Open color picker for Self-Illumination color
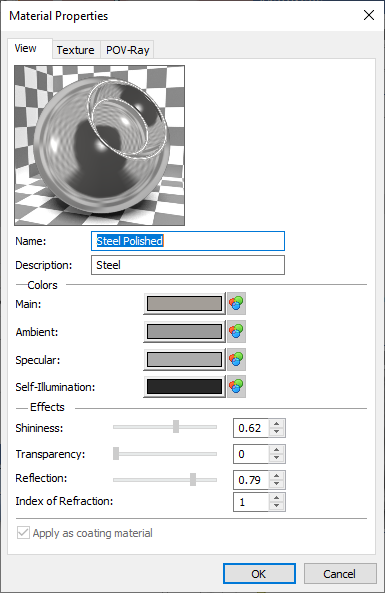This screenshot has width=385, height=593. (236, 387)
